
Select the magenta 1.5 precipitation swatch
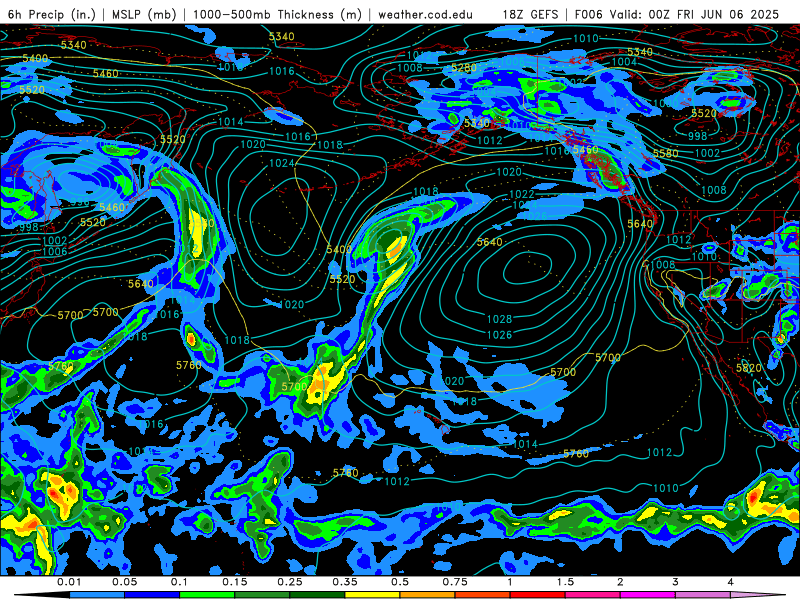coord(593,595)
